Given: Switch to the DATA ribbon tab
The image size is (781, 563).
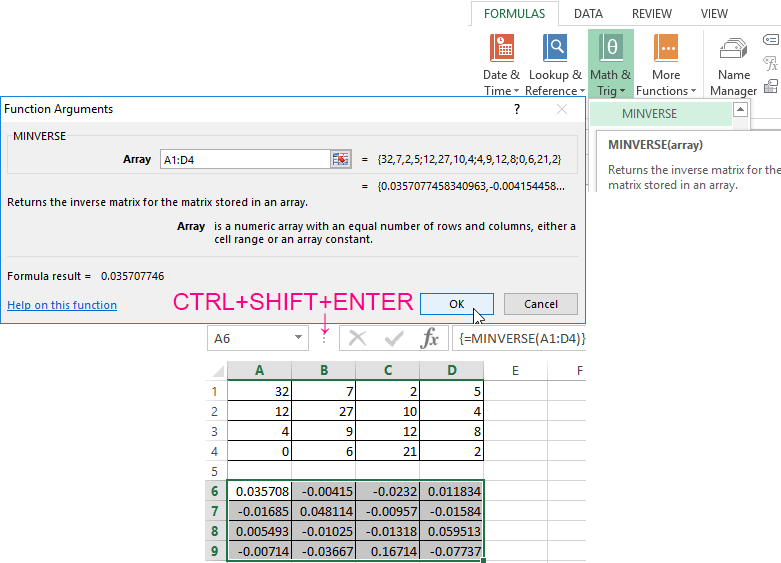Looking at the screenshot, I should tap(588, 14).
